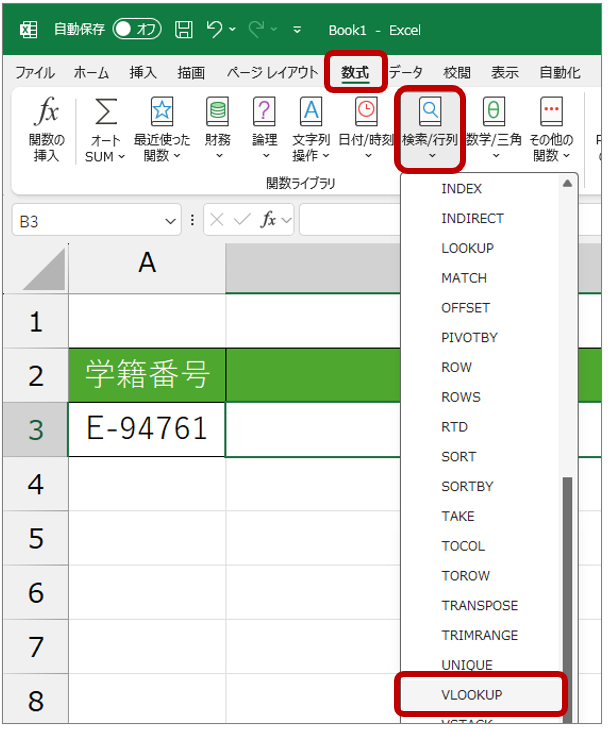This screenshot has width=608, height=729.
Task: Open the Logical (論理) functions list
Action: (264, 128)
